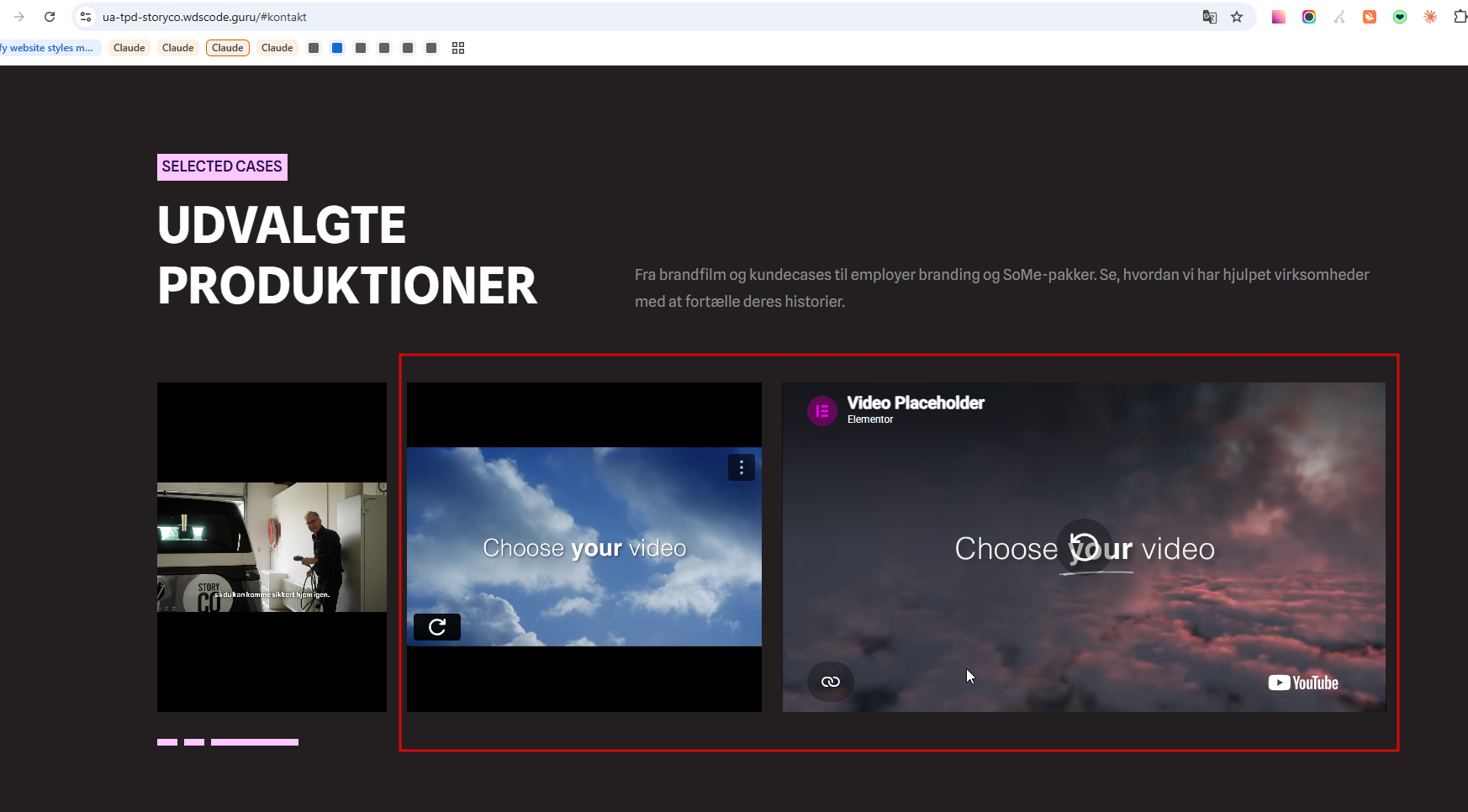The image size is (1468, 812).
Task: Open the orange bird extension
Action: pos(1370,17)
